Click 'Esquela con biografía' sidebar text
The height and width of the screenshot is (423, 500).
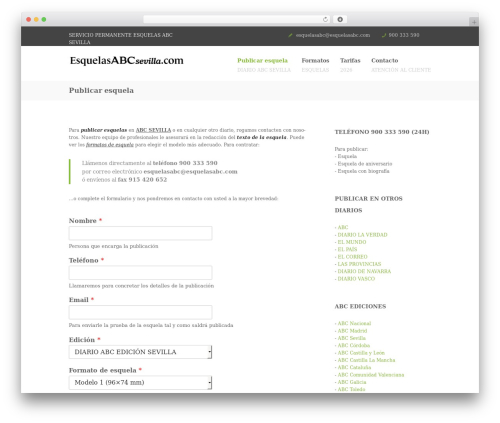(x=363, y=171)
